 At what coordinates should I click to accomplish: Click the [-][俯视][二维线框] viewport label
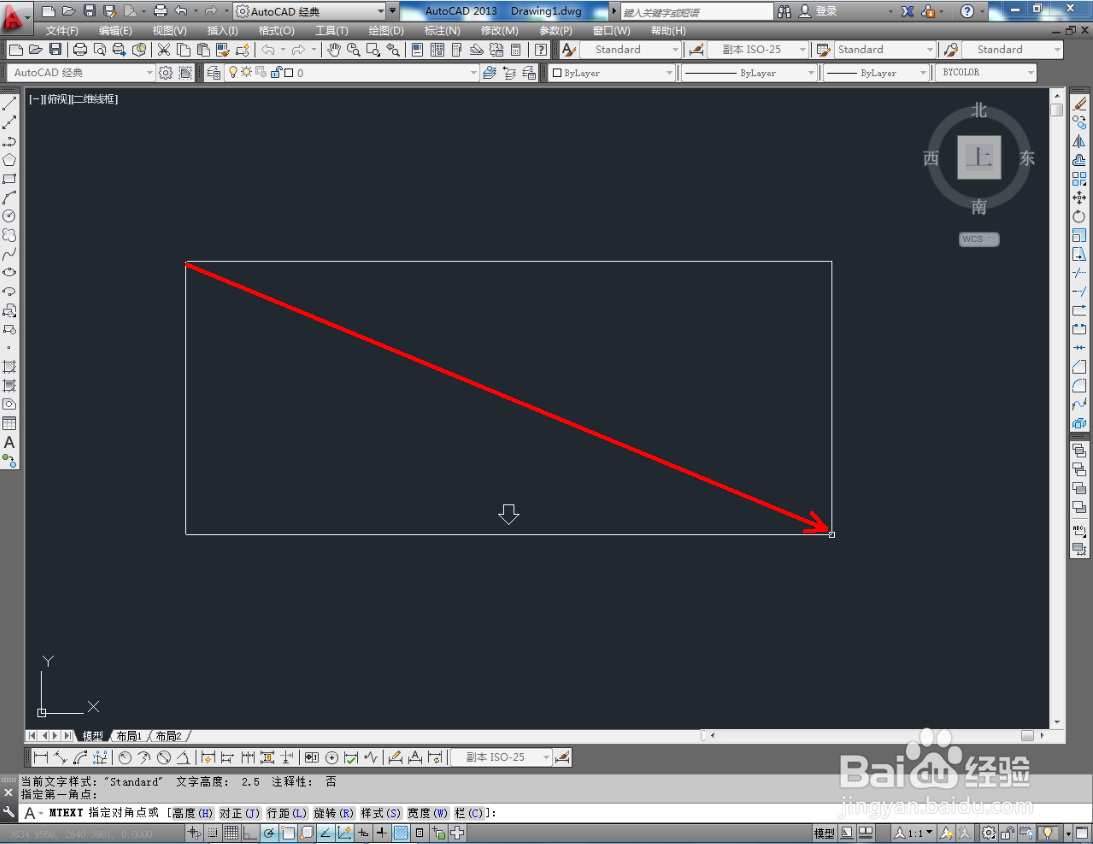73,99
